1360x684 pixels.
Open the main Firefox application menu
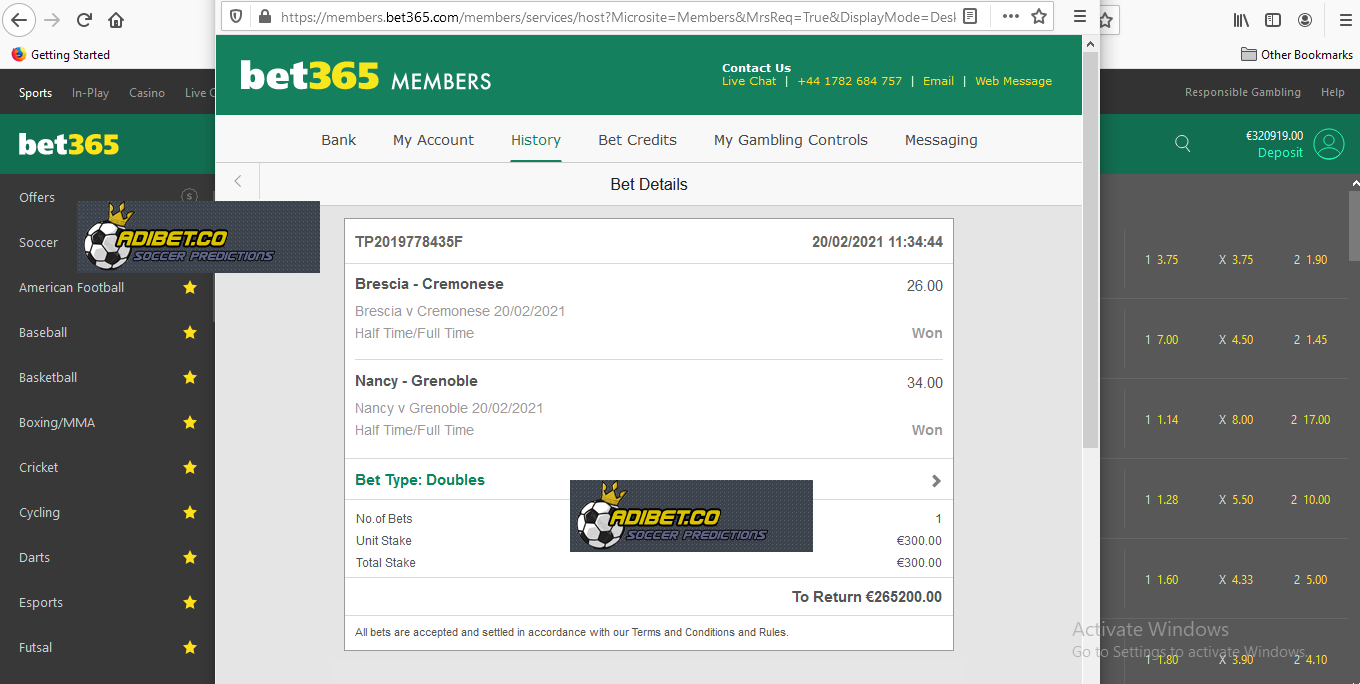point(1346,20)
